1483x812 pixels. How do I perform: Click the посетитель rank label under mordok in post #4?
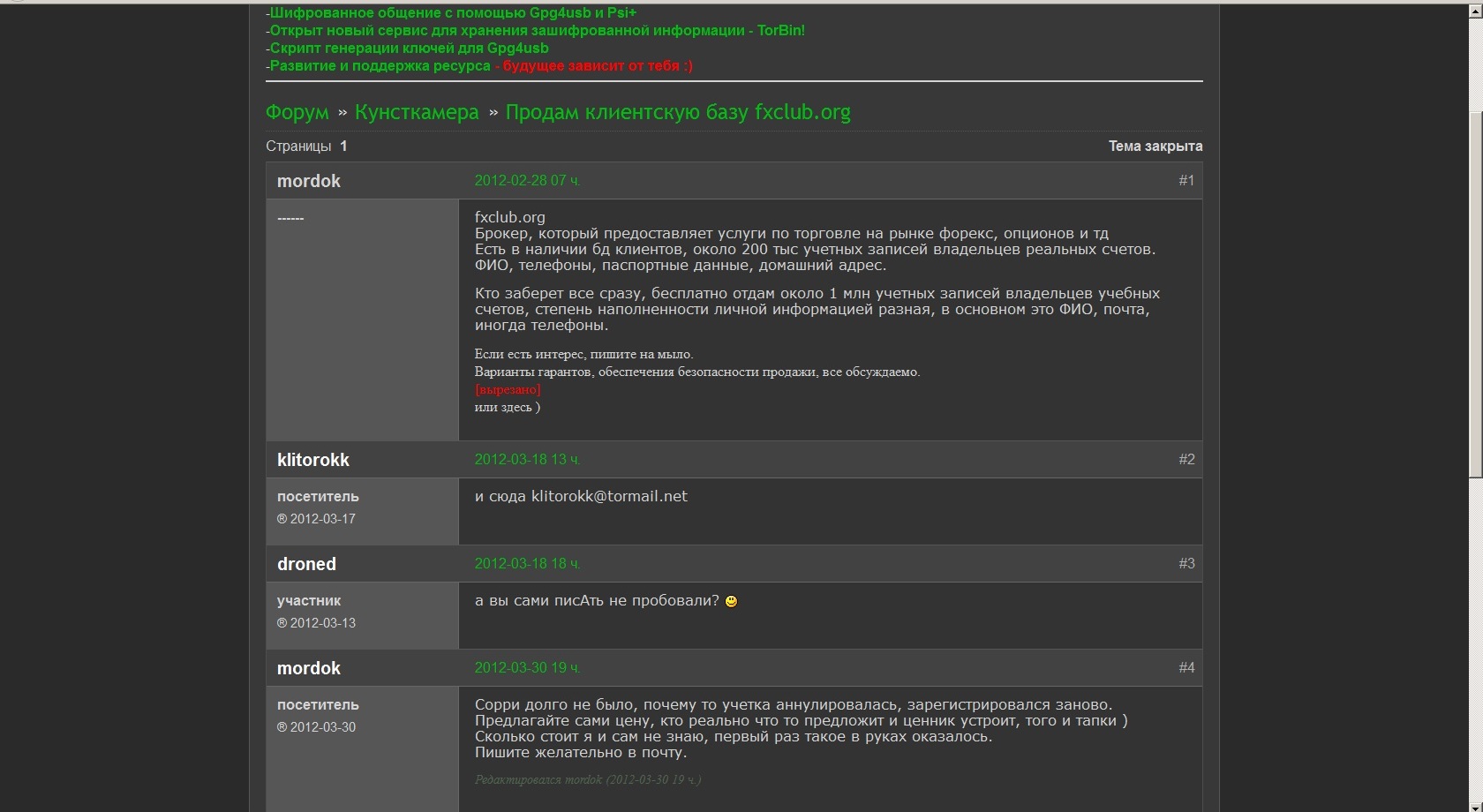point(318,705)
